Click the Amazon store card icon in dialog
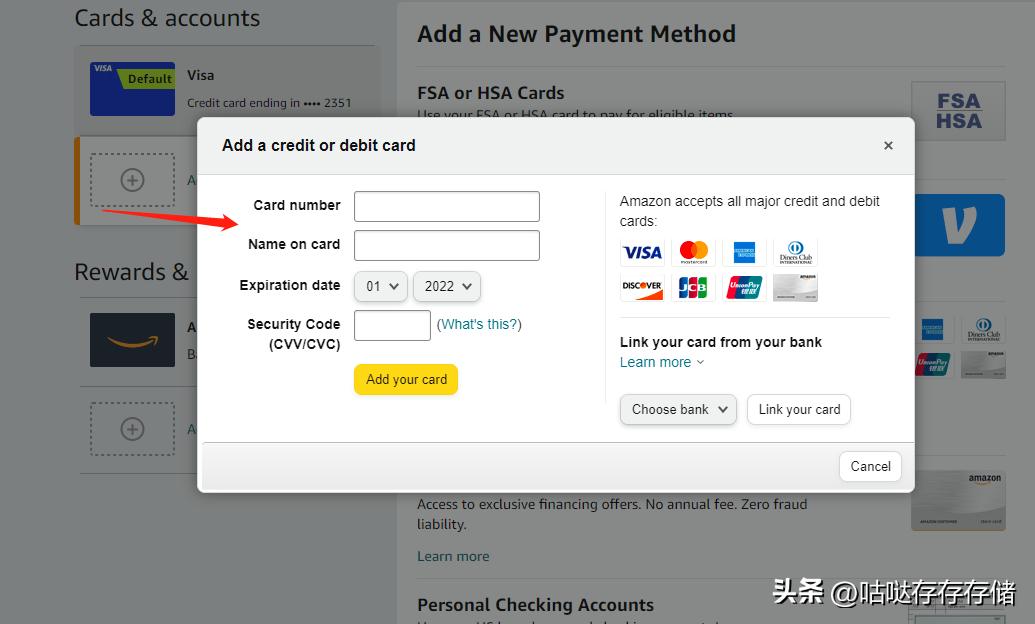 pyautogui.click(x=795, y=287)
